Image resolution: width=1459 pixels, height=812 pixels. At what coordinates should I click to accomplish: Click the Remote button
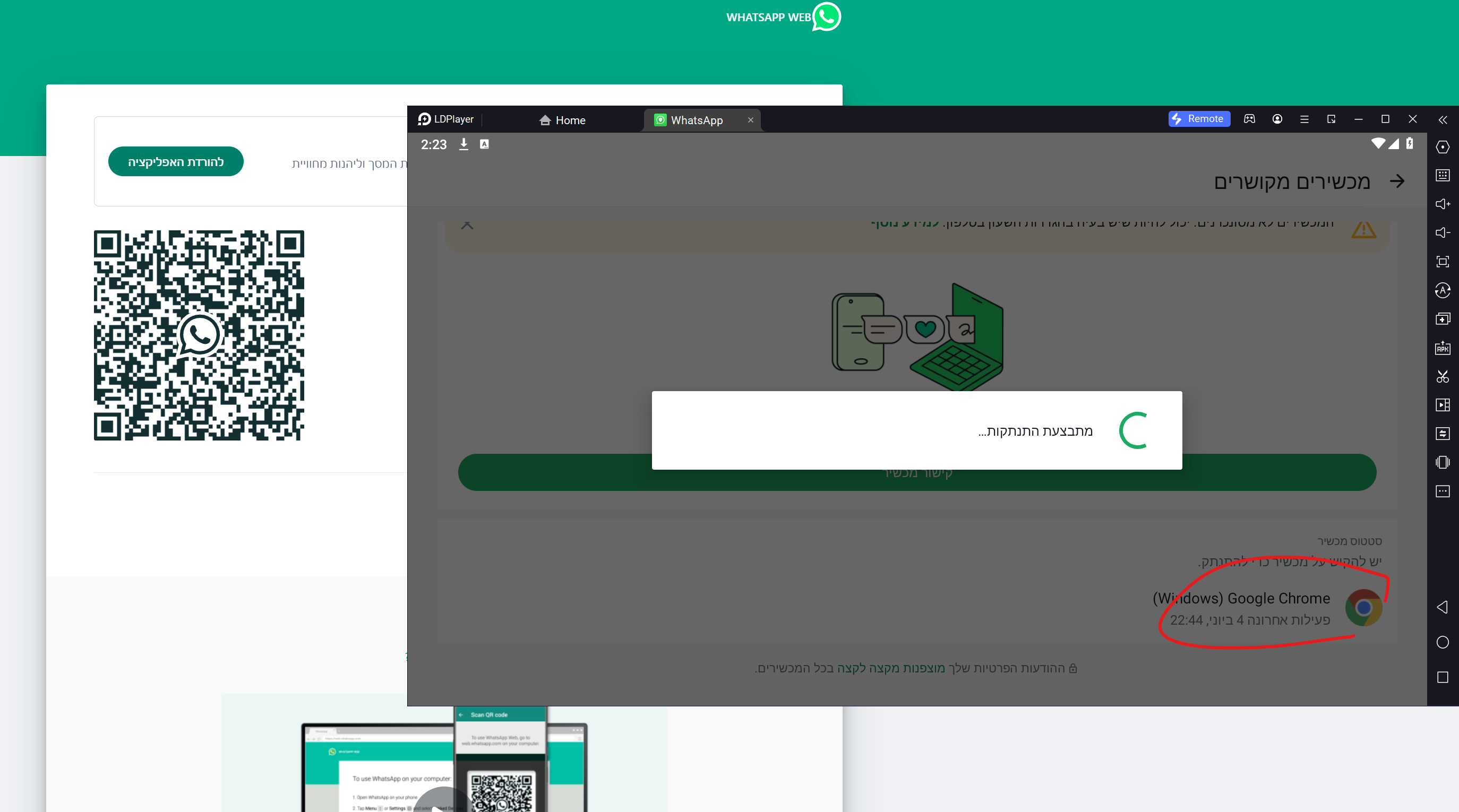pos(1198,119)
